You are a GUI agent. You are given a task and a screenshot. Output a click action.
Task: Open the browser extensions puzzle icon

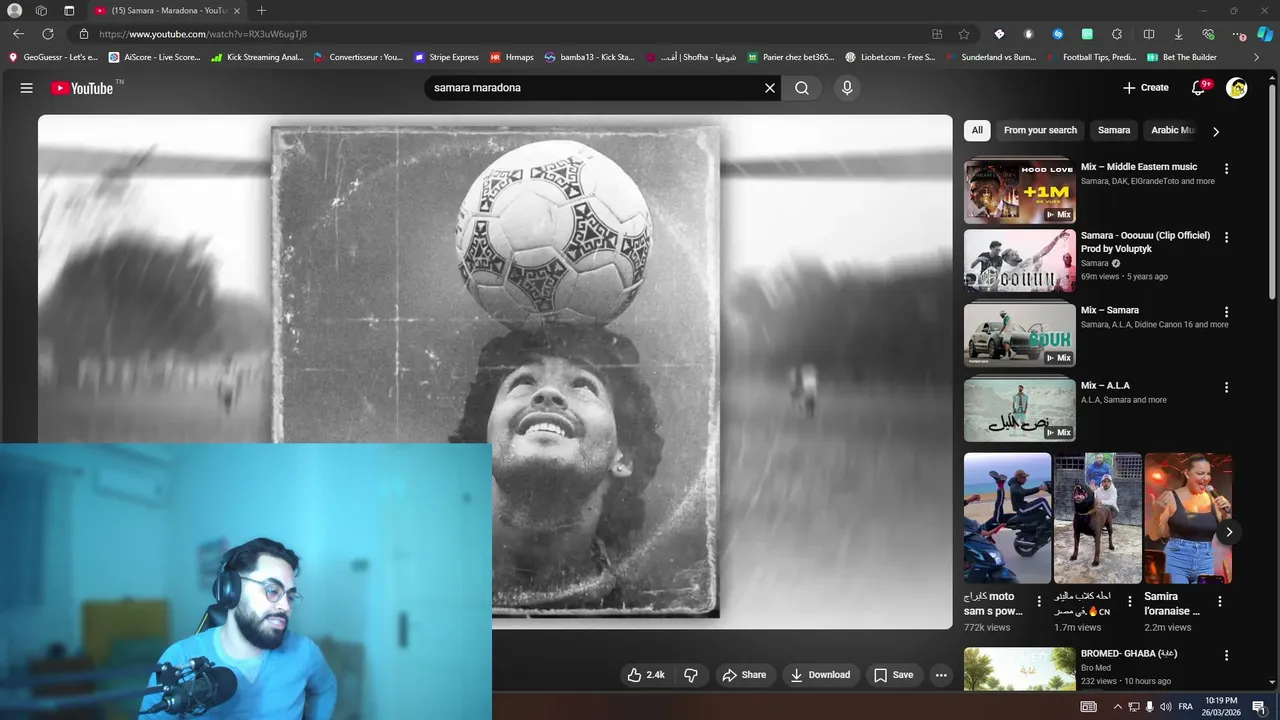click(x=1118, y=34)
